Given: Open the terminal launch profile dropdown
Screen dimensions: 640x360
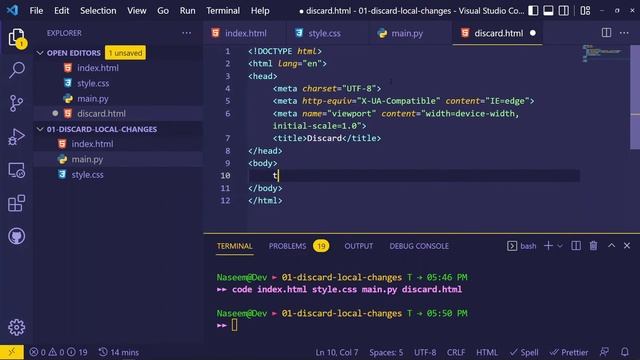Looking at the screenshot, I should (x=560, y=246).
